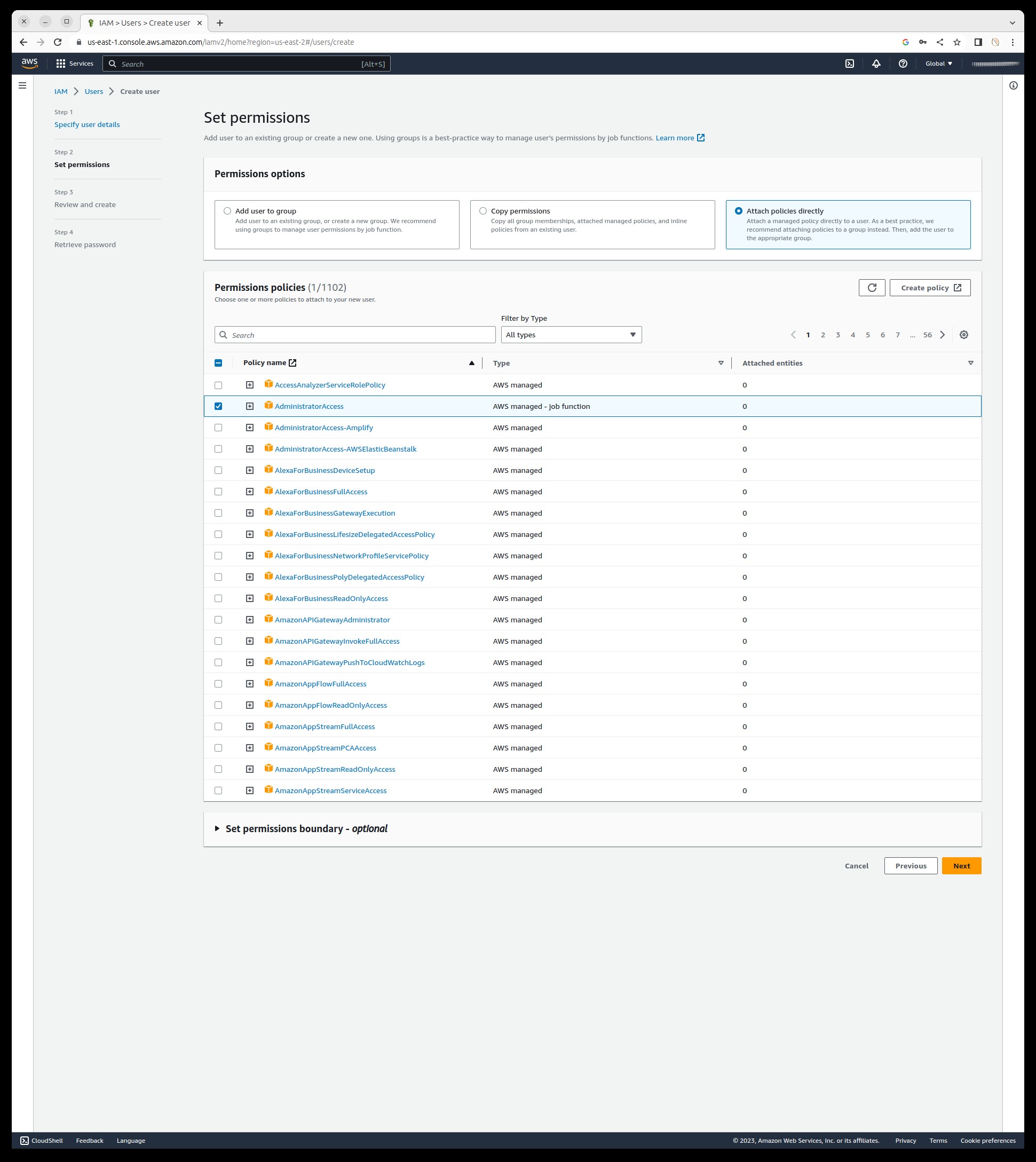
Task: Open the browser tab search chevron
Action: coord(1012,23)
